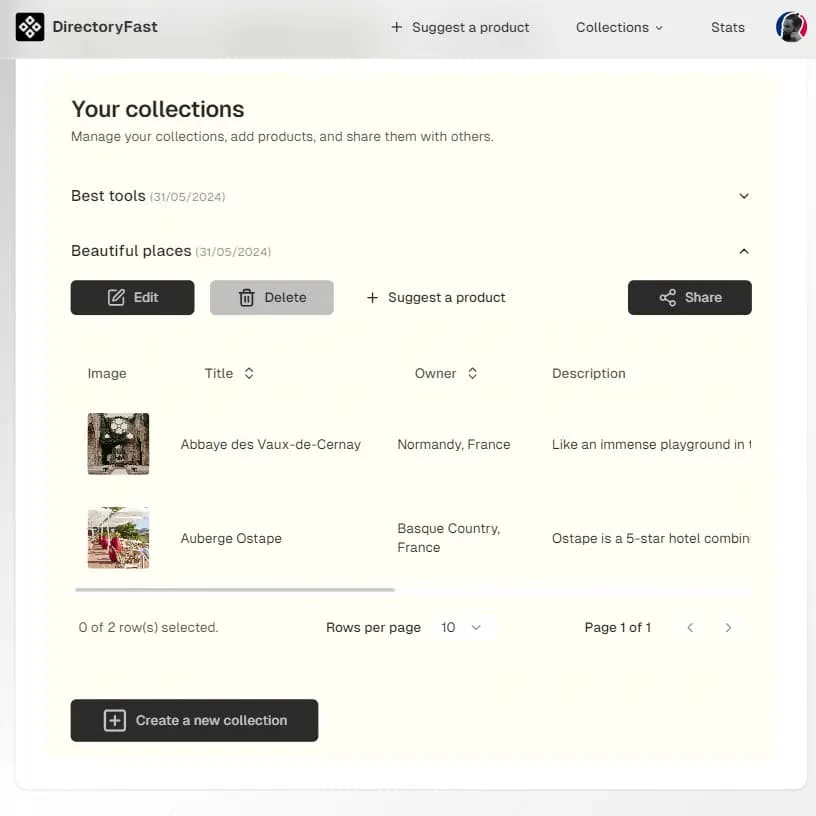Viewport: 816px width, 816px height.
Task: Delete the Beautiful places collection
Action: pos(271,297)
